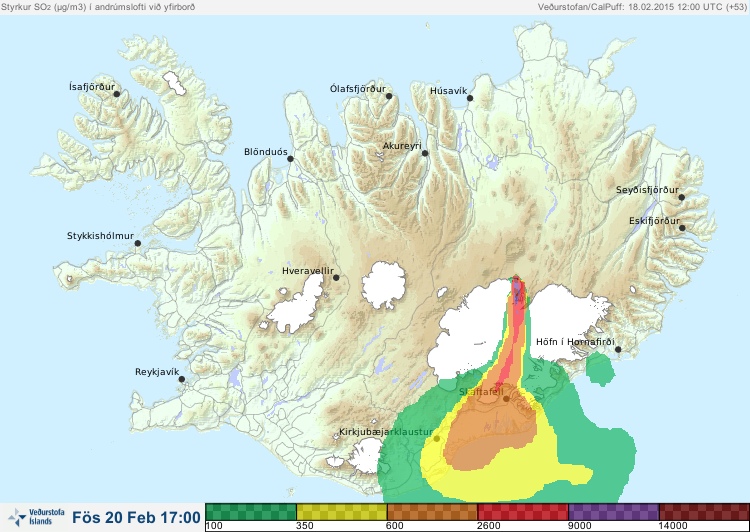
Task: Select the Stykkishólmur location dot
Action: tap(138, 243)
